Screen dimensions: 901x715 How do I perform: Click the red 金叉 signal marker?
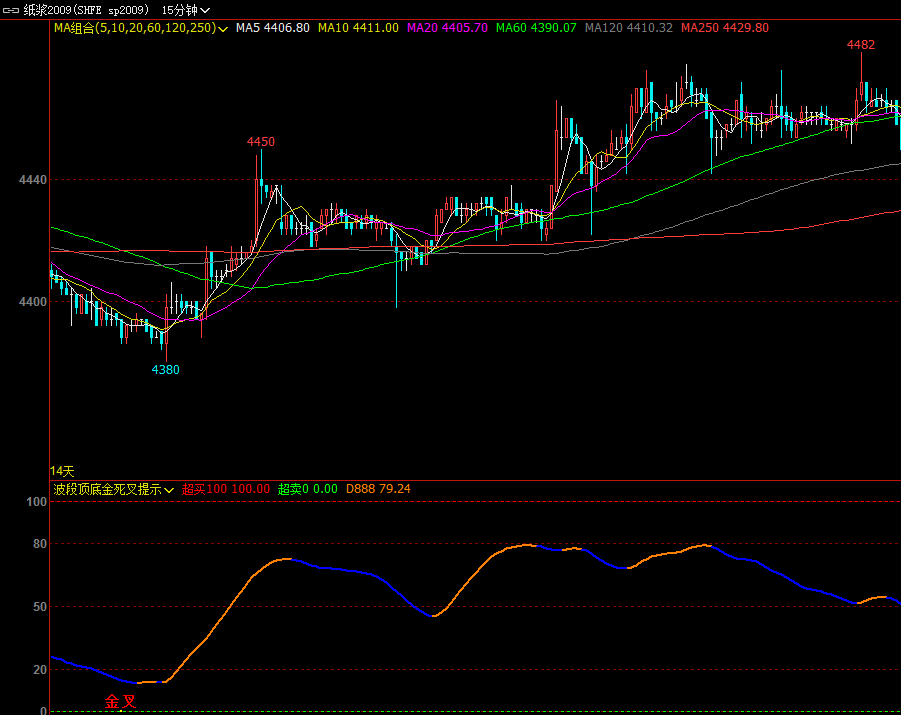tap(121, 702)
